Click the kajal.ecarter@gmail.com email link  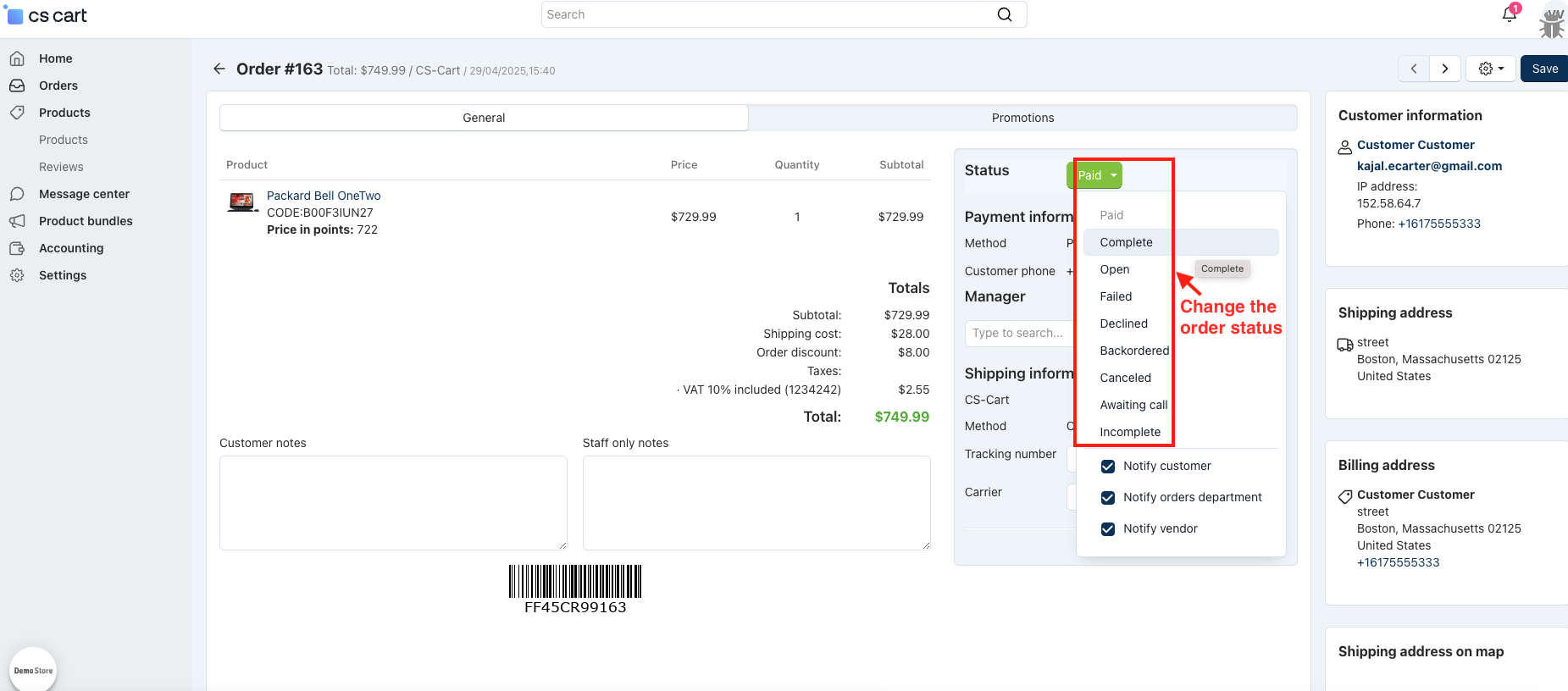[1429, 166]
